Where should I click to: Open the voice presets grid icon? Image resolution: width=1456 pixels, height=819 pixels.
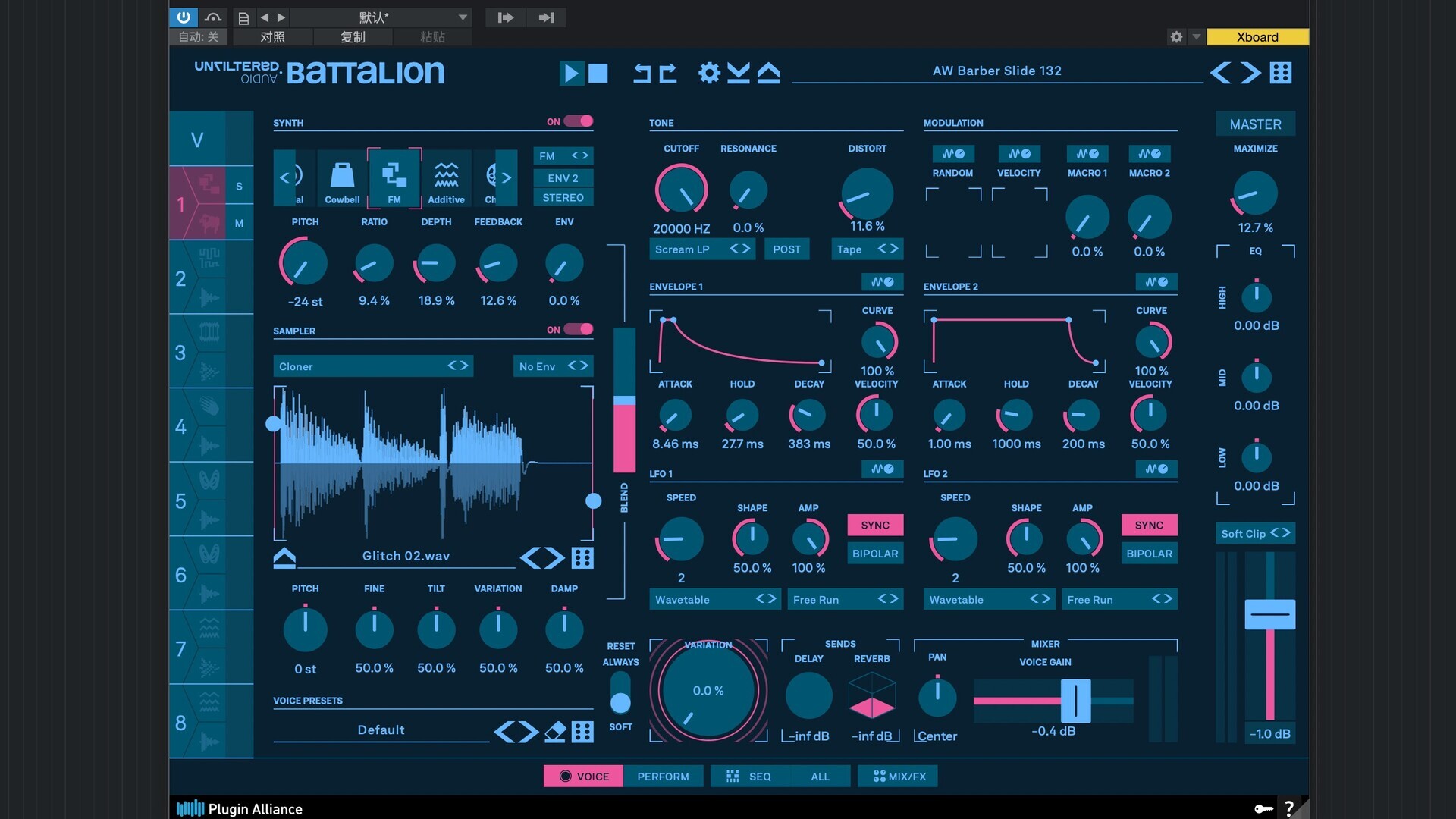tap(582, 732)
